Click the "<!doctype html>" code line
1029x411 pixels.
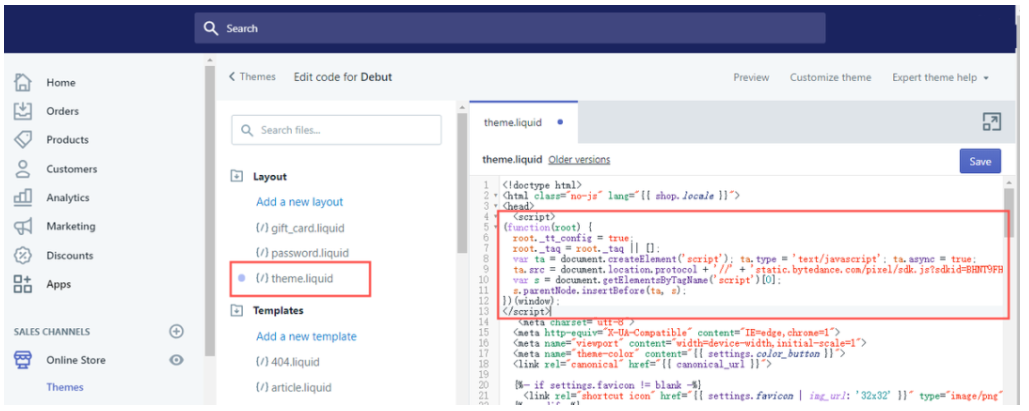[541, 185]
